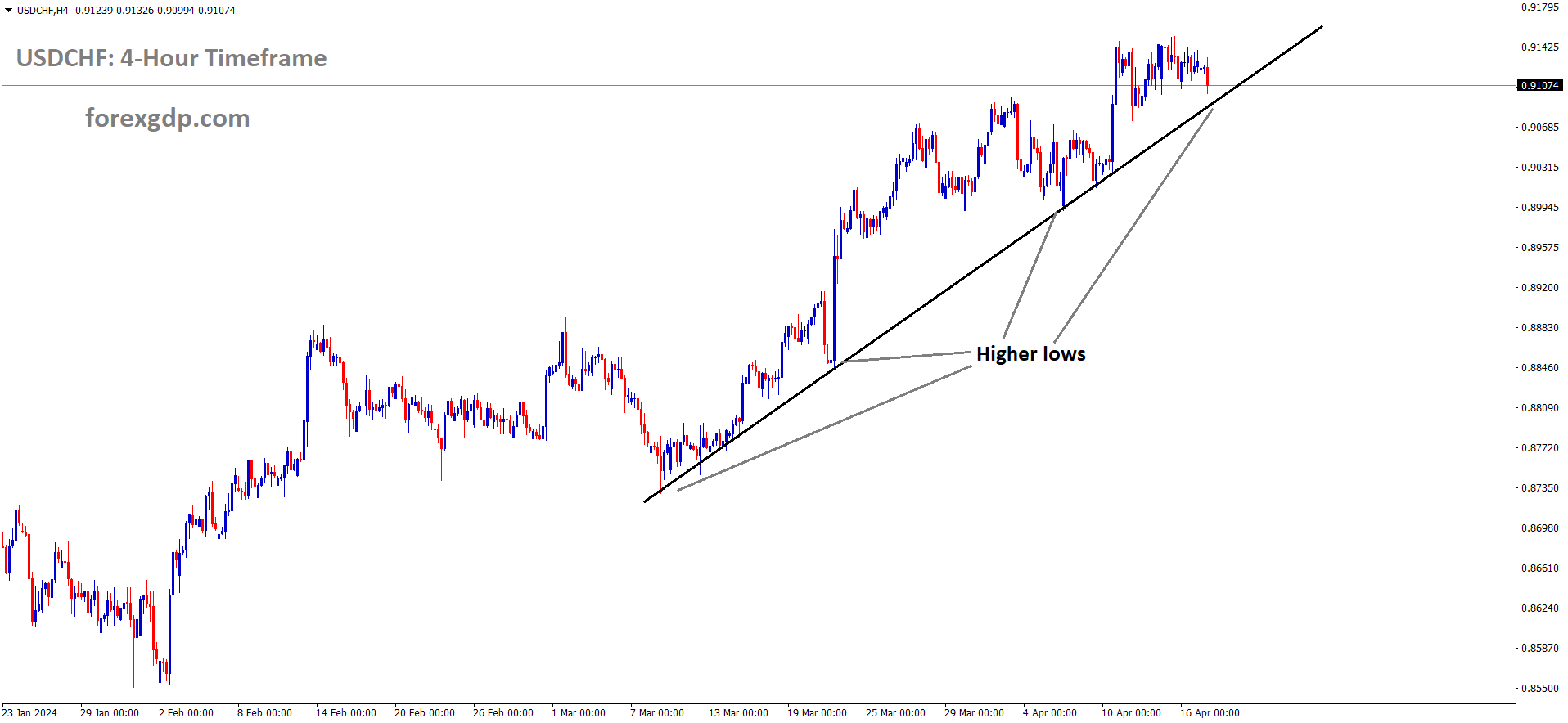Click the '7 Mar 00:00' time label
The height and width of the screenshot is (723, 1568).
point(657,713)
